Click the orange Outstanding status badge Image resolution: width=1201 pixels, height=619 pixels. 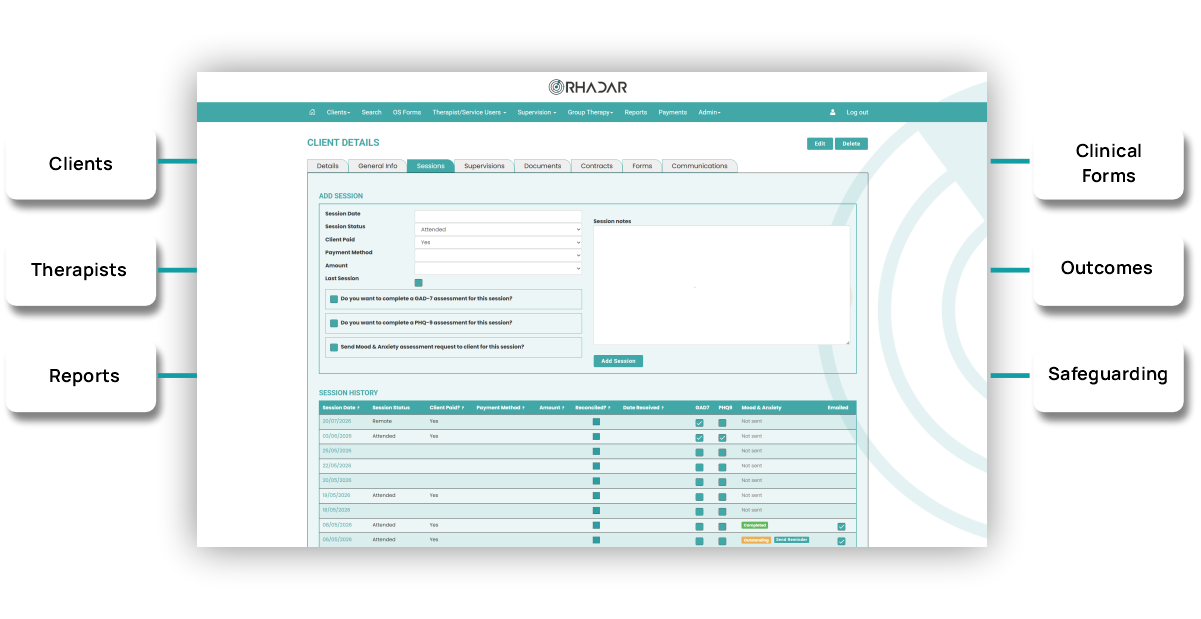756,540
